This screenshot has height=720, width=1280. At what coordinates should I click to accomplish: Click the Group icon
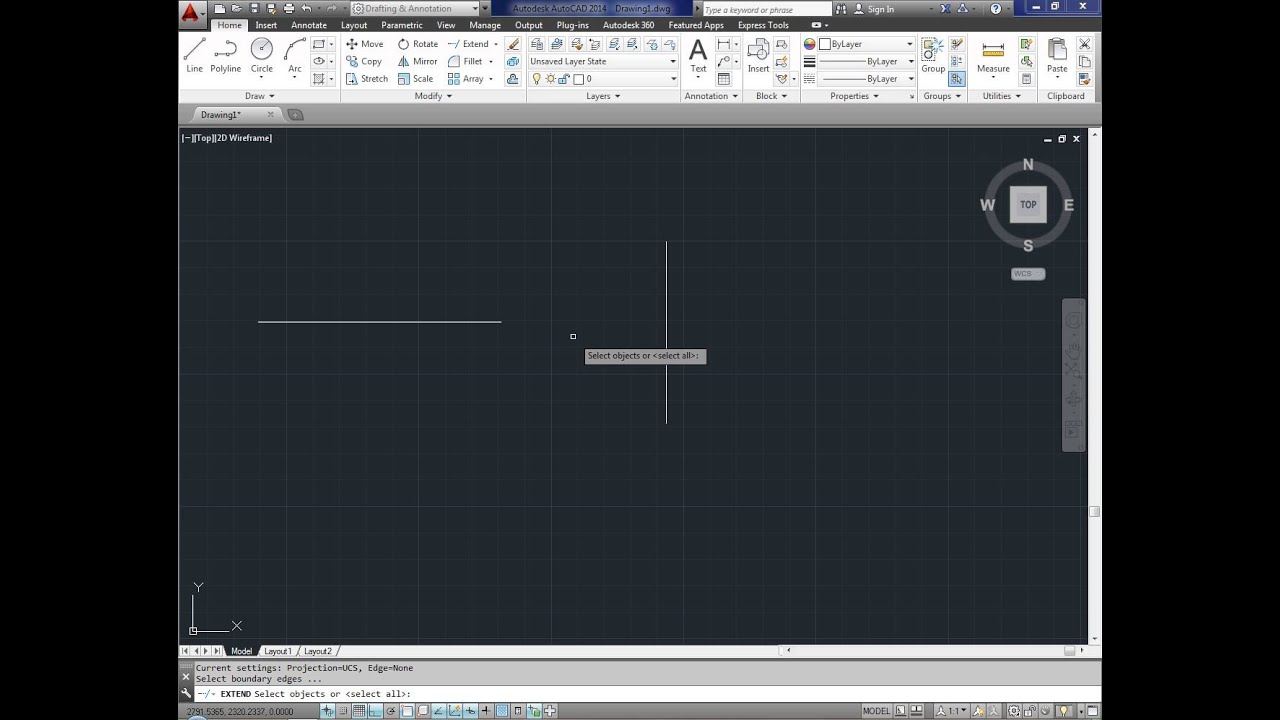(x=933, y=55)
